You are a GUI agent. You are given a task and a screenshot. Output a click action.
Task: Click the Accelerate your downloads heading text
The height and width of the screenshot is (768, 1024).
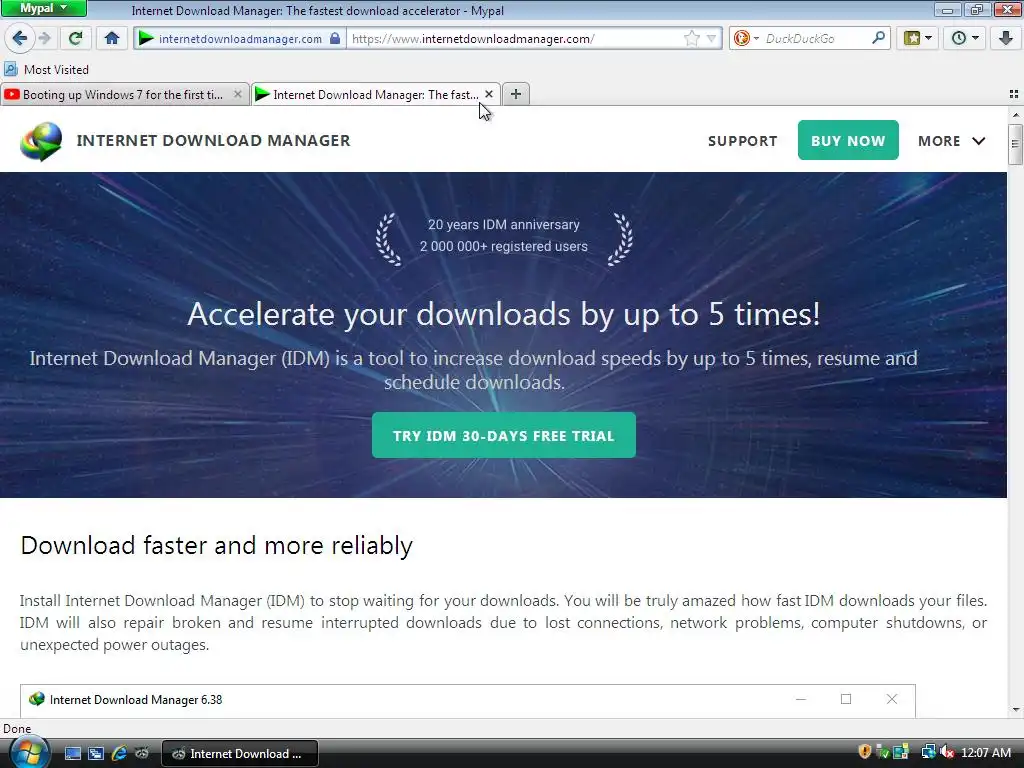[504, 314]
